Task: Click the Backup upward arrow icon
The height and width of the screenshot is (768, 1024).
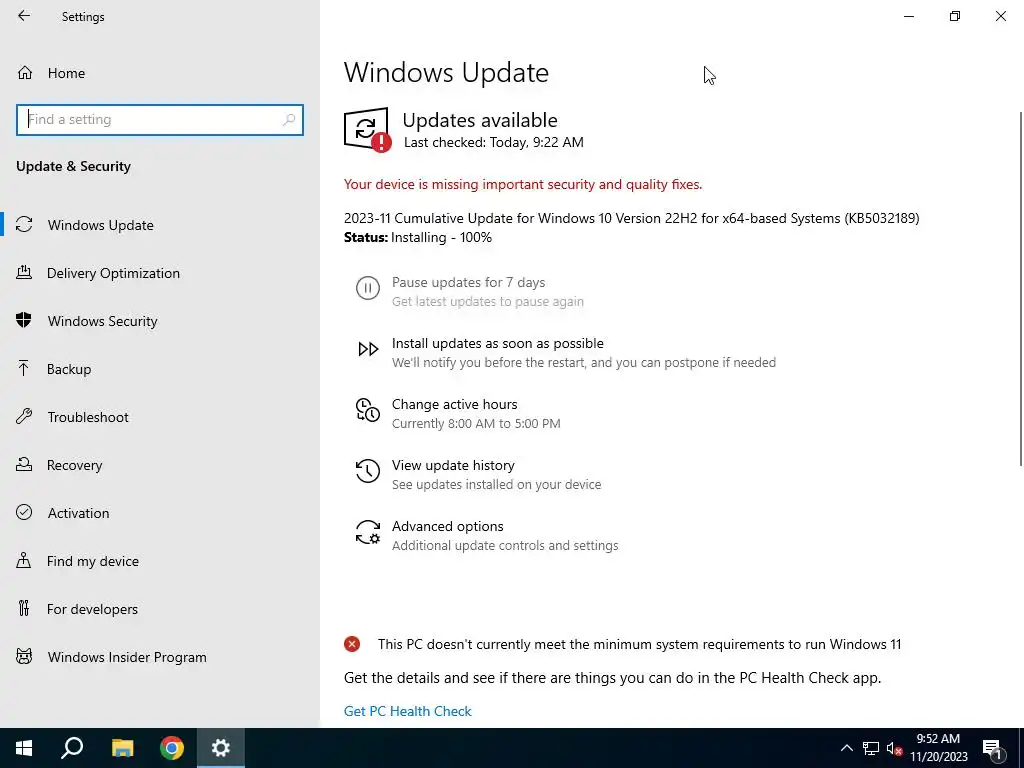Action: [24, 368]
